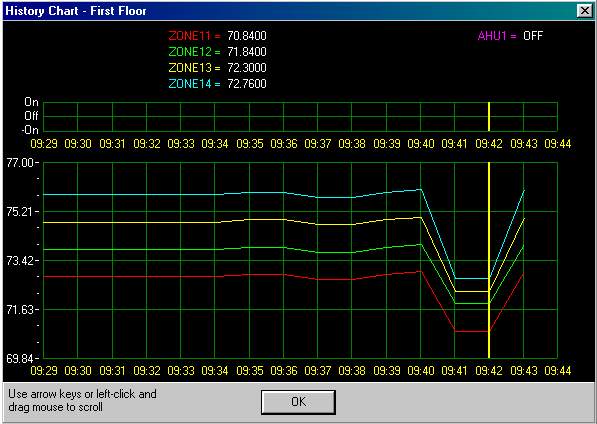Click the 75.21 y-axis label
The width and height of the screenshot is (597, 424).
21,212
